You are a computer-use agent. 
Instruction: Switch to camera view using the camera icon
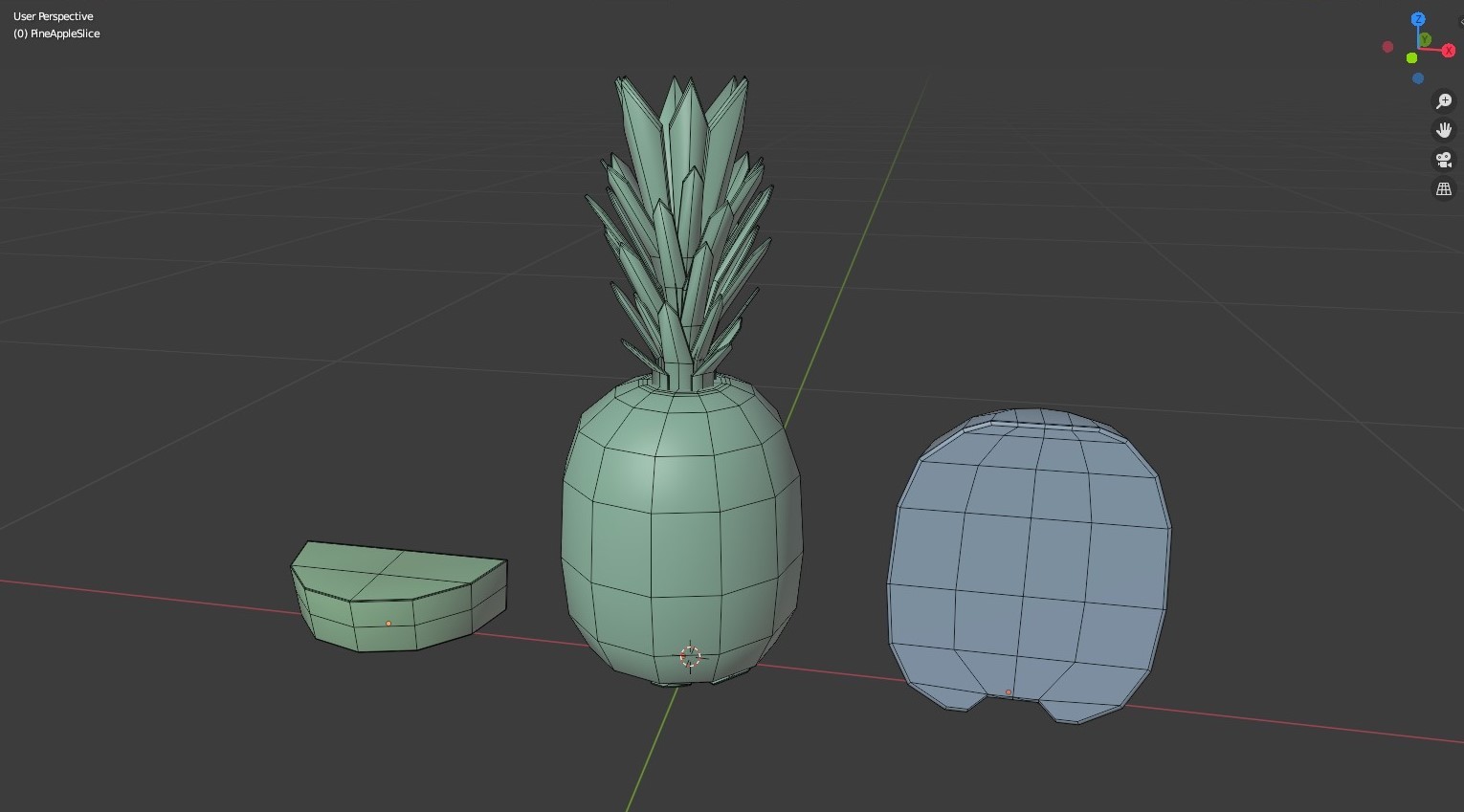click(1444, 160)
